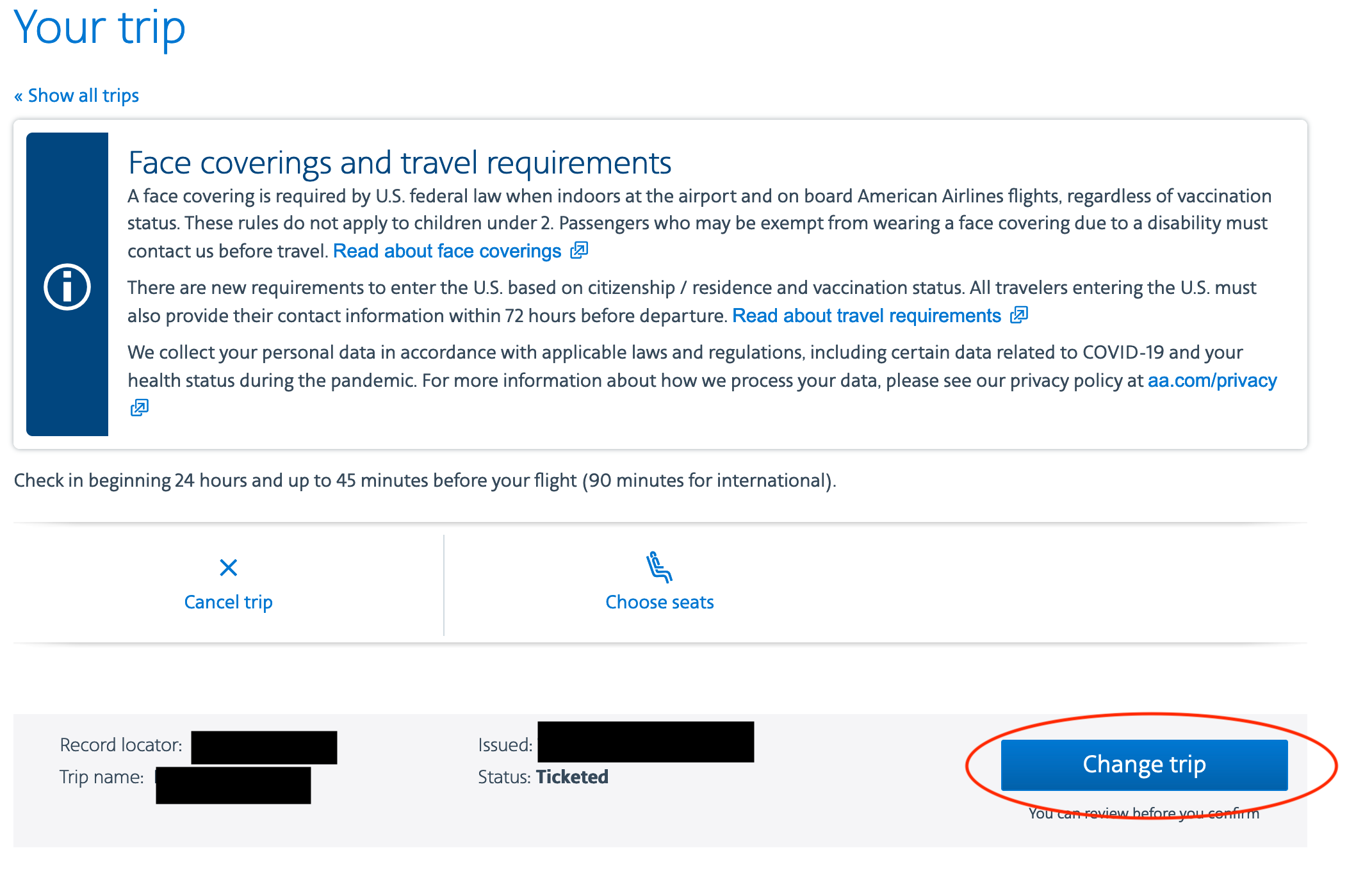Click Face coverings and travel requirements heading
The height and width of the screenshot is (871, 1372).
(x=400, y=163)
